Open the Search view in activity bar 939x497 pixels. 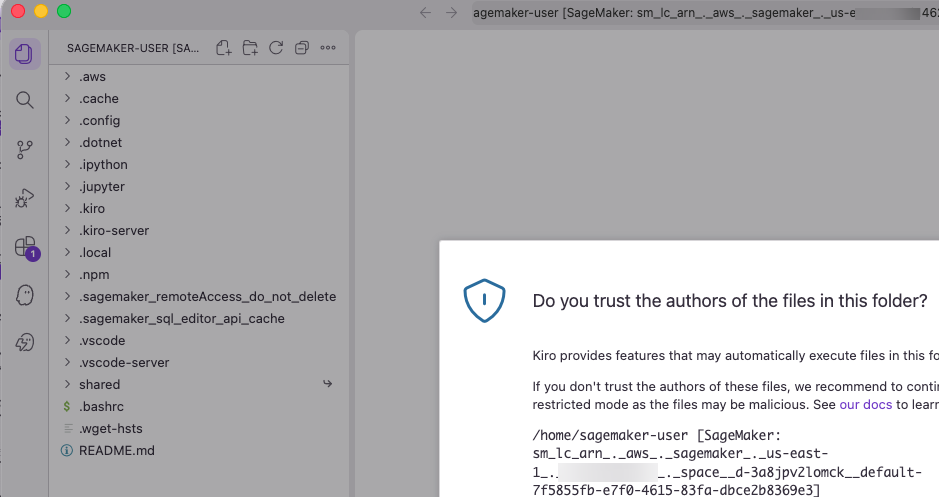click(25, 100)
